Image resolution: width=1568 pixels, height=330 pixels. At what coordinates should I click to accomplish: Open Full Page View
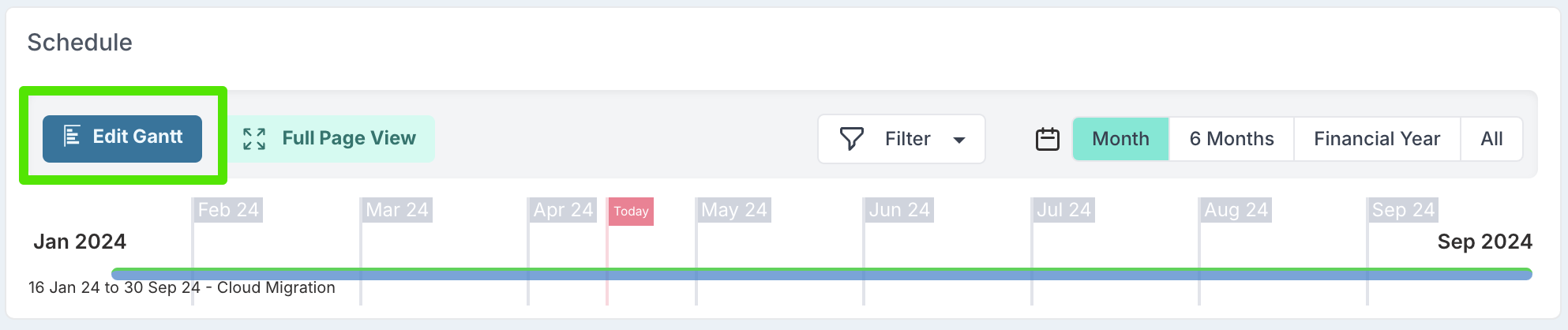(x=331, y=139)
